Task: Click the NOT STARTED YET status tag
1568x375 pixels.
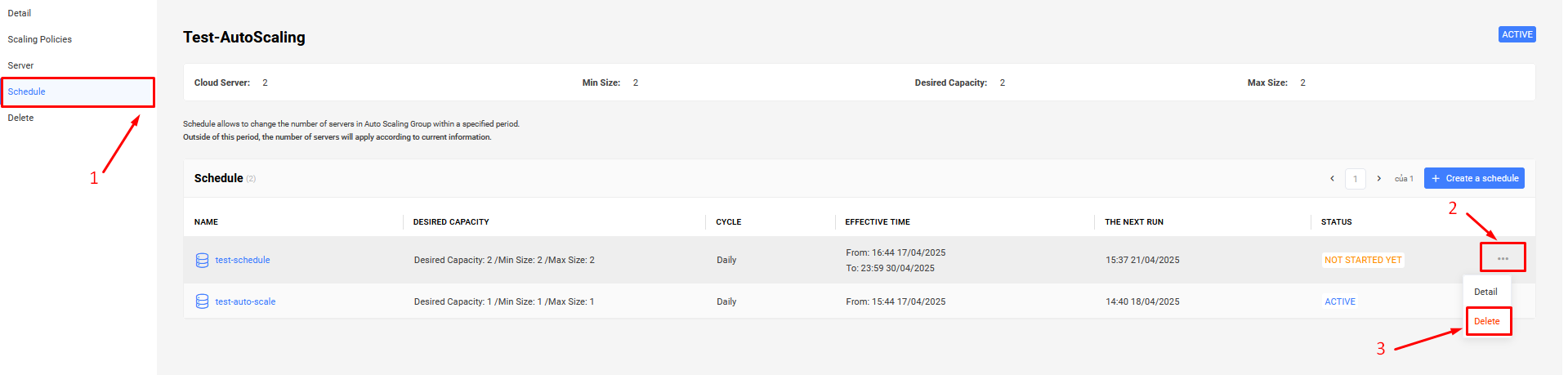Action: pos(1363,260)
